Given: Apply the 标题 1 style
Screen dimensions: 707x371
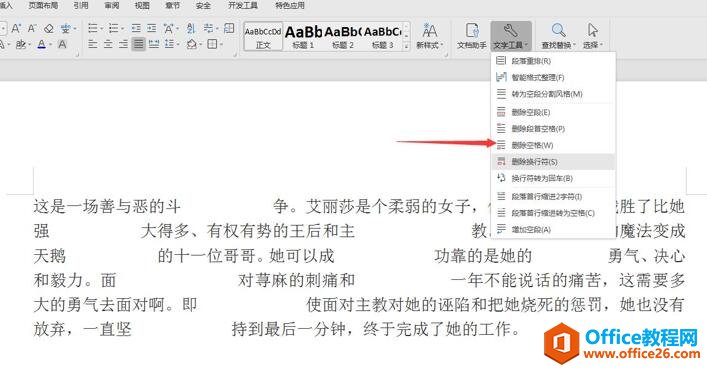Looking at the screenshot, I should (303, 36).
